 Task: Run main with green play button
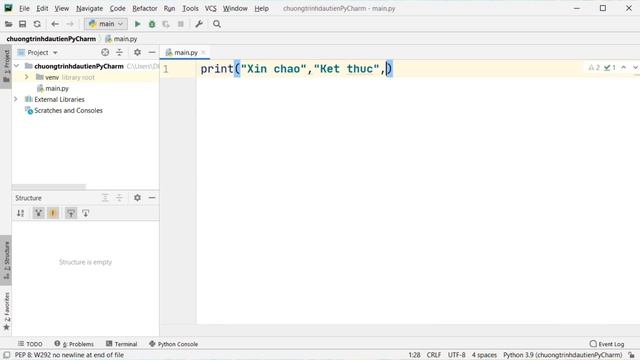tap(138, 24)
